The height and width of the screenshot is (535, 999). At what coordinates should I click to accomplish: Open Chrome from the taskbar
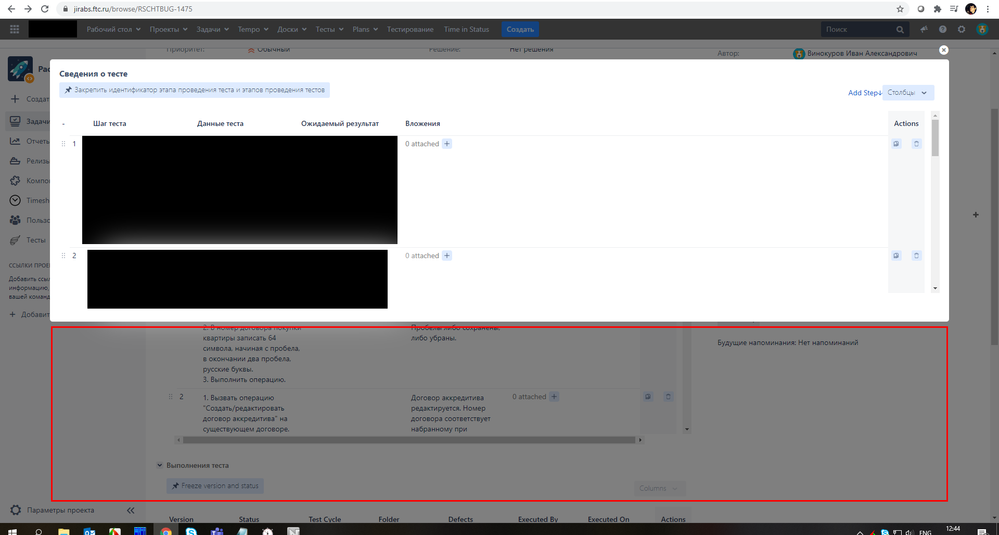[x=166, y=530]
